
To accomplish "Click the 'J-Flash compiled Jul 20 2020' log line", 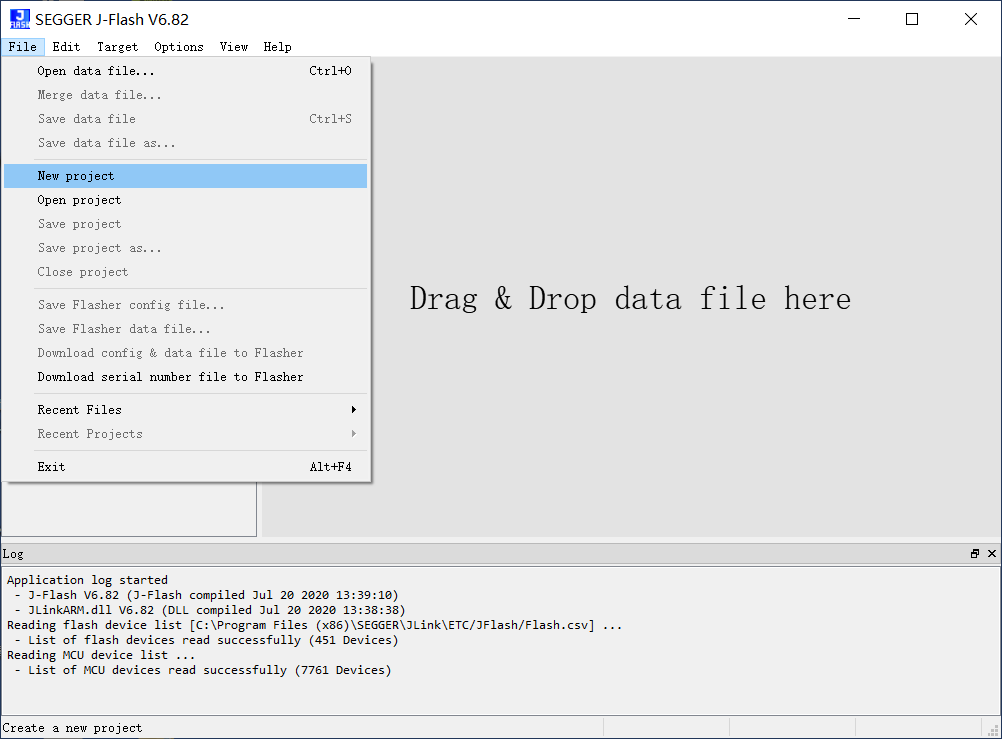I will tap(206, 595).
